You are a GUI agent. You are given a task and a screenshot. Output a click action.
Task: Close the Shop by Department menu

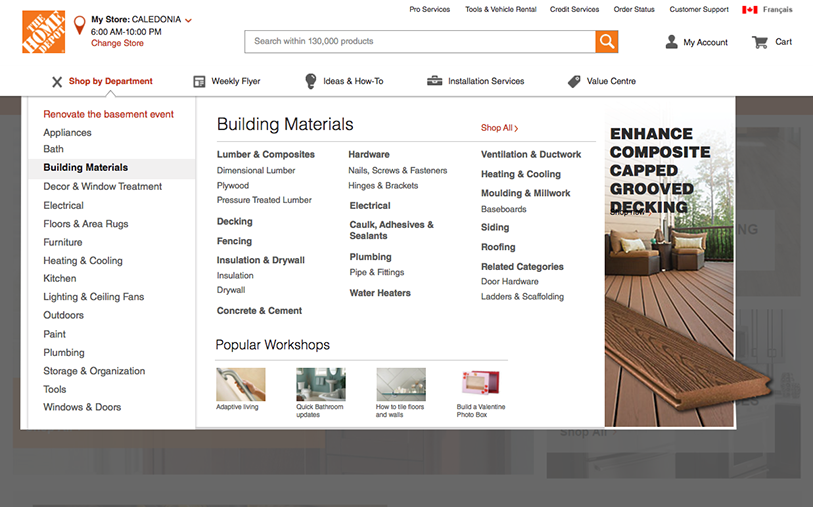pos(57,82)
